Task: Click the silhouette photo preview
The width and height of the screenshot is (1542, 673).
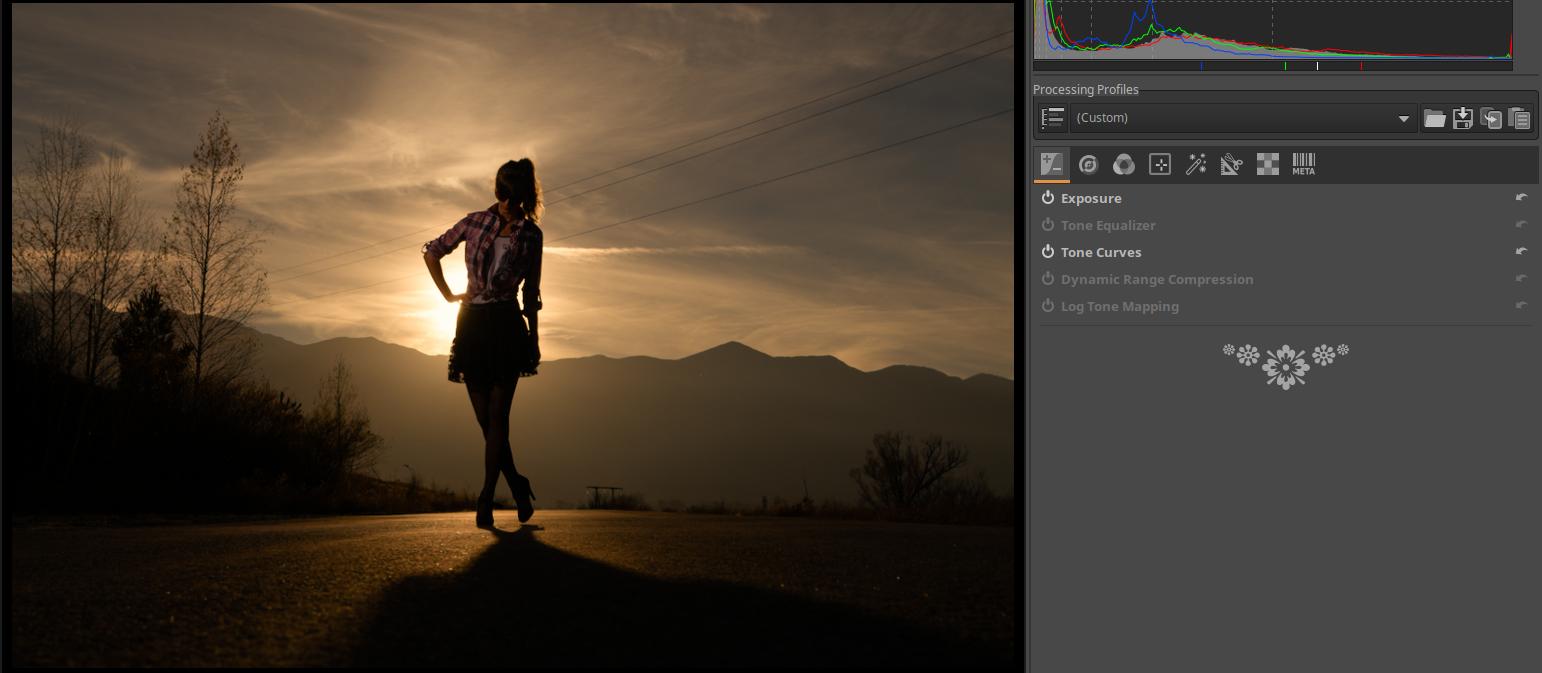Action: (x=512, y=335)
